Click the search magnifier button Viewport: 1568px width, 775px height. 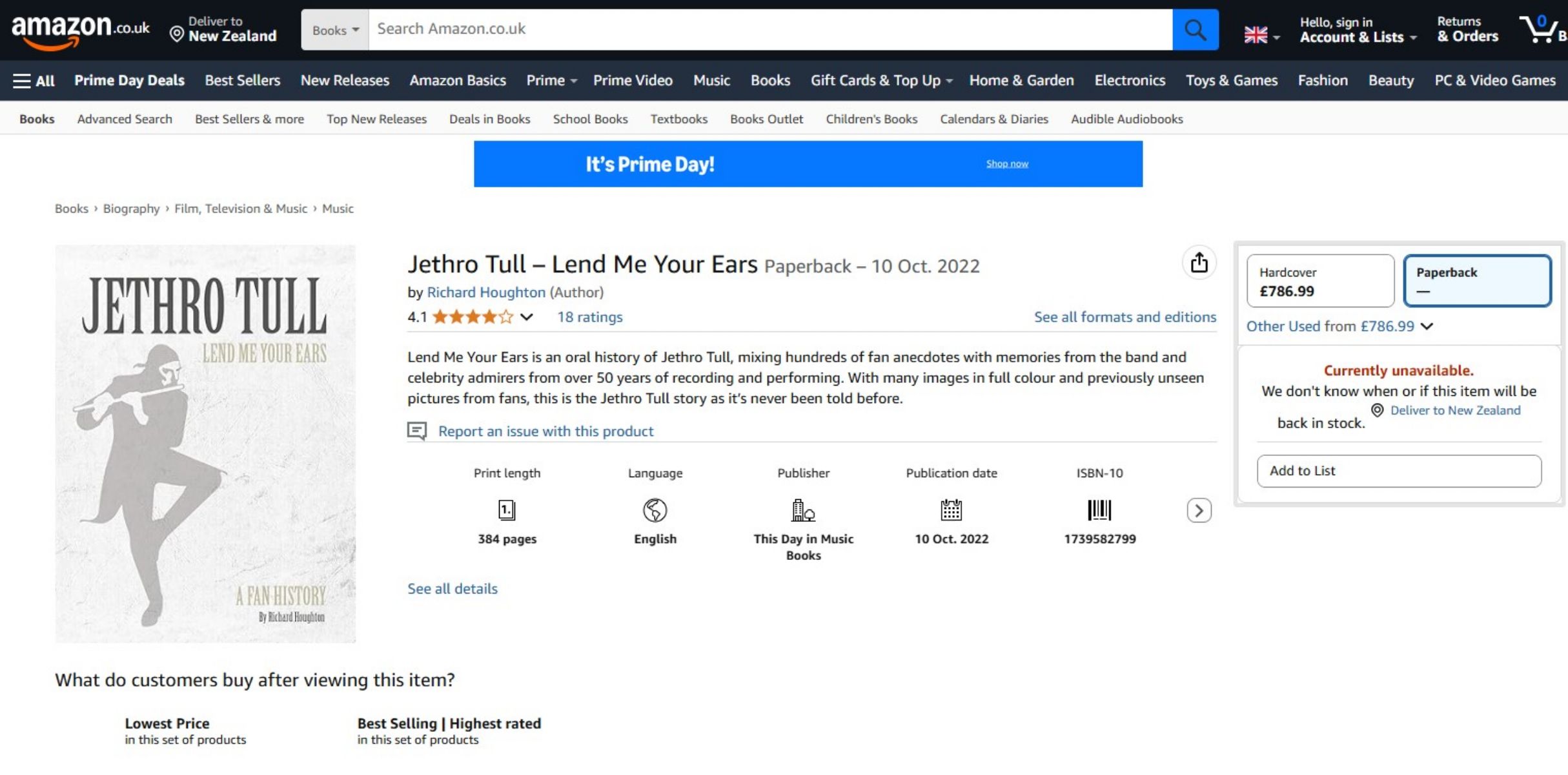point(1195,29)
